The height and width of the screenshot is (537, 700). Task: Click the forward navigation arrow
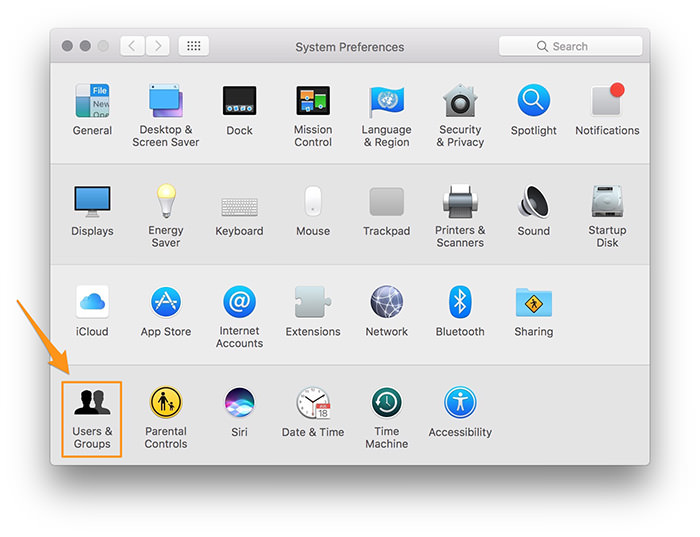[x=158, y=46]
